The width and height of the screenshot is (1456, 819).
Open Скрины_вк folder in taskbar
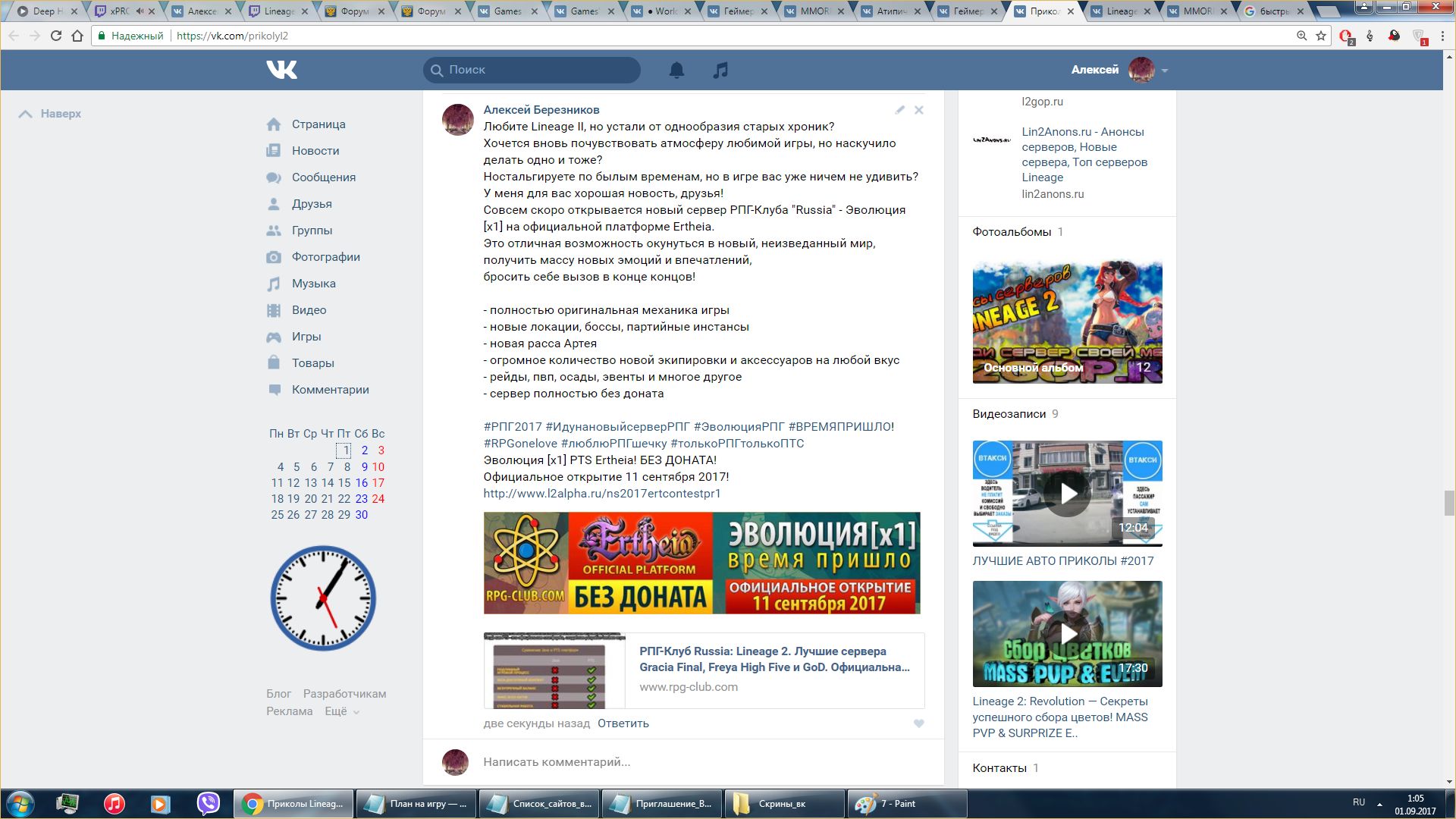click(x=784, y=804)
